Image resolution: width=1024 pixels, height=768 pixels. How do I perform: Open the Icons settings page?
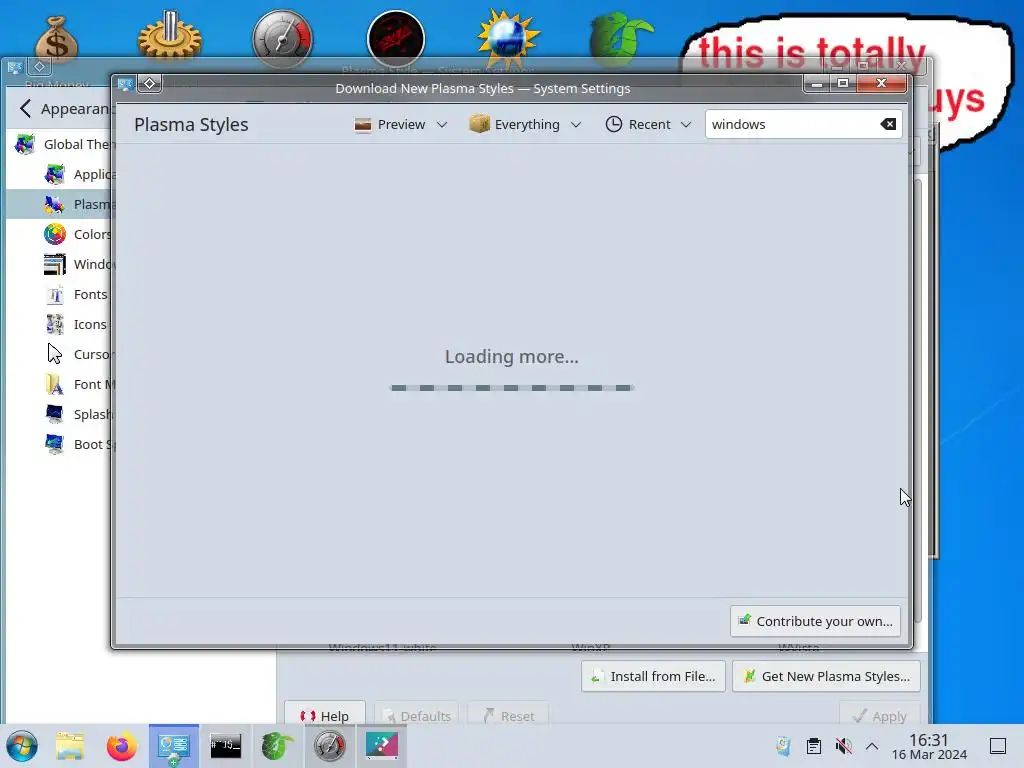[x=60, y=325]
